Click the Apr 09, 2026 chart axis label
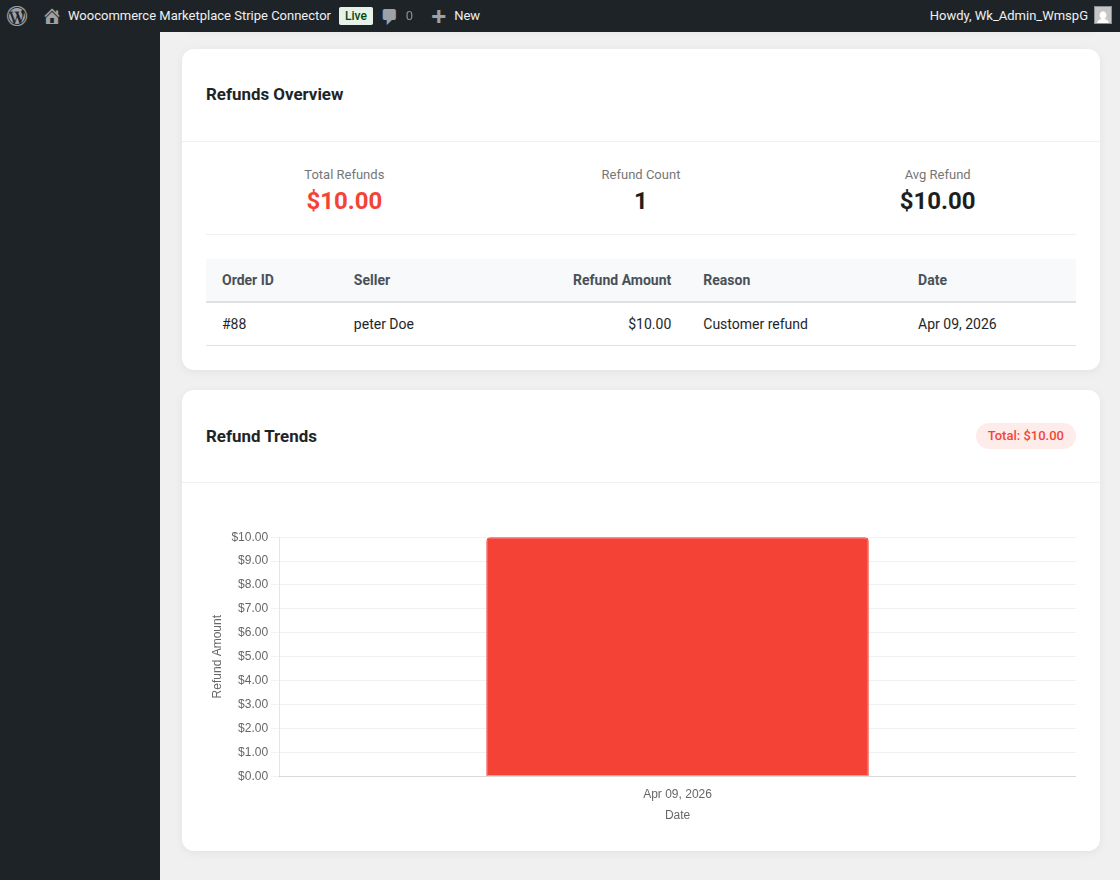The image size is (1120, 880). pyautogui.click(x=677, y=794)
